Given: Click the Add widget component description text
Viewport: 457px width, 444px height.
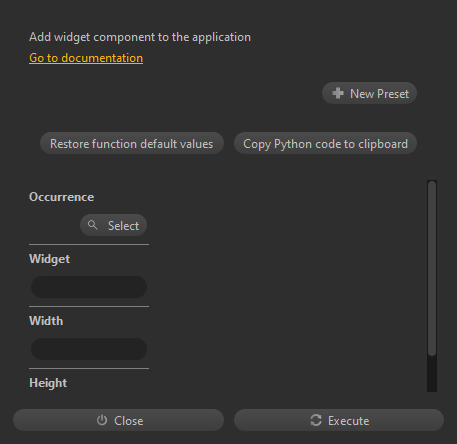Looking at the screenshot, I should [140, 37].
